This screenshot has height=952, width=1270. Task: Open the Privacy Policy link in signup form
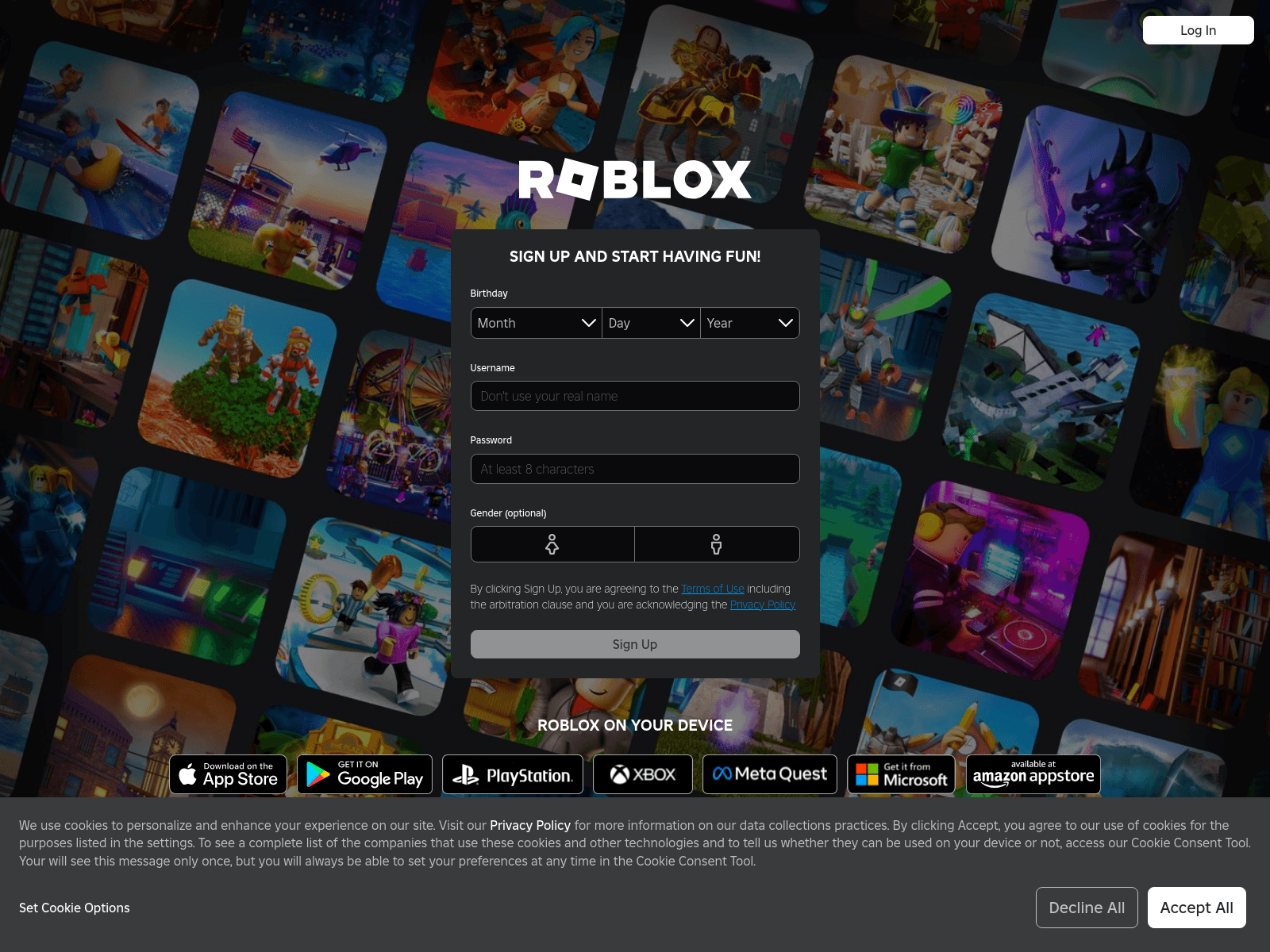coord(763,605)
